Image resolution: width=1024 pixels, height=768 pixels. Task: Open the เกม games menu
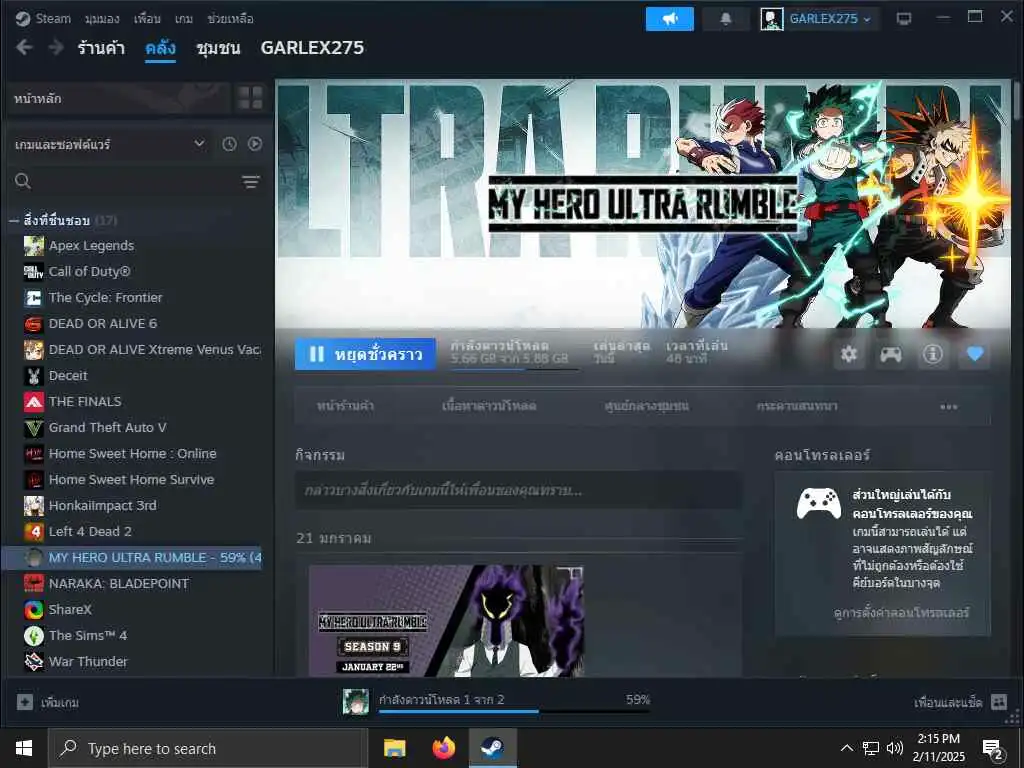[x=184, y=19]
